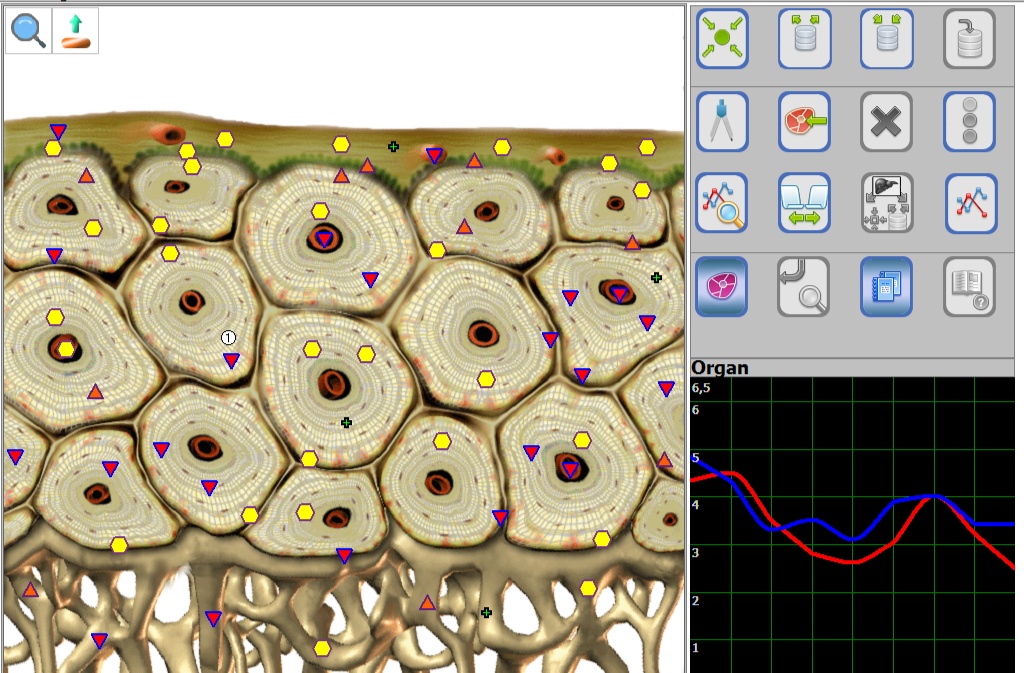1024x673 pixels.
Task: Click the return arrow with magnifier icon
Action: (x=804, y=286)
